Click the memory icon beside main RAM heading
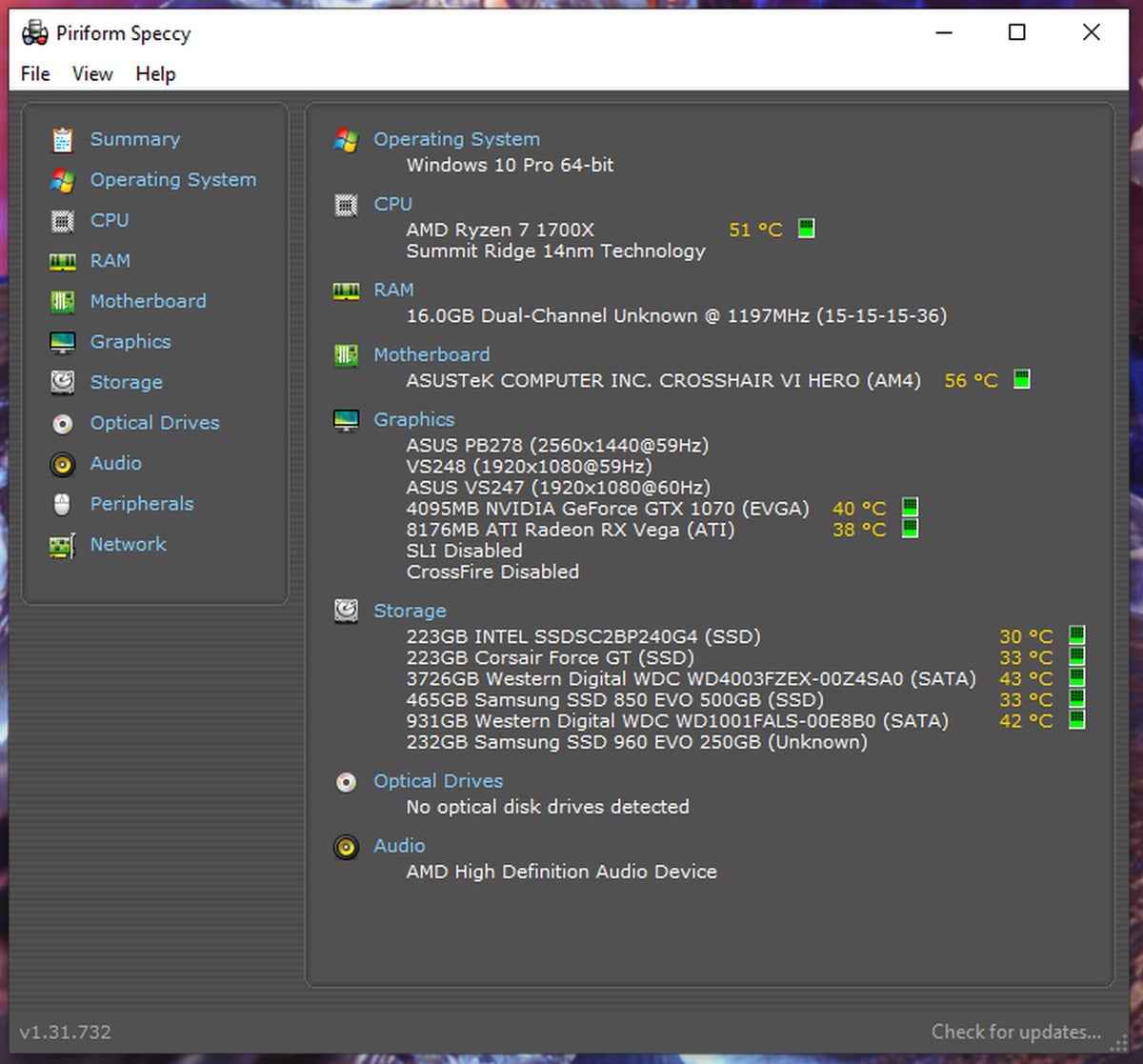 tap(346, 291)
